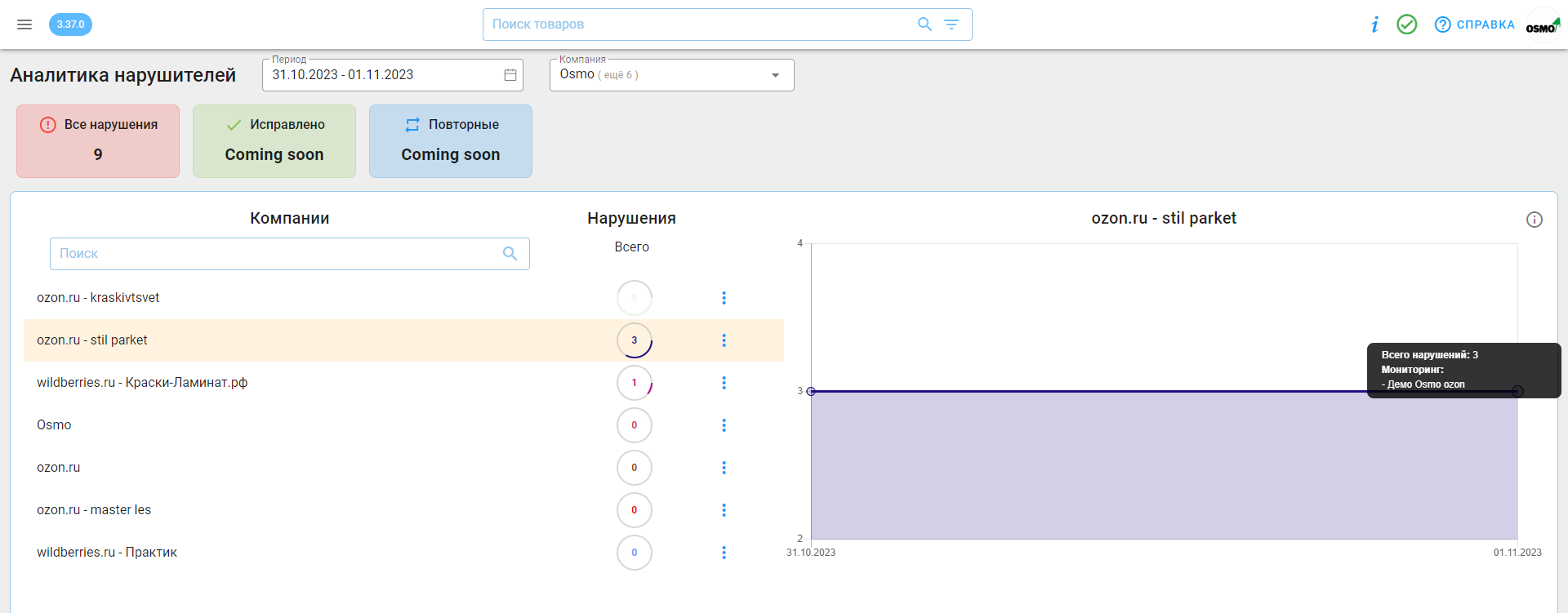The height and width of the screenshot is (613, 1568).
Task: Click violation count 1 circle for Краски-Ламинат.рф
Action: pyautogui.click(x=635, y=383)
